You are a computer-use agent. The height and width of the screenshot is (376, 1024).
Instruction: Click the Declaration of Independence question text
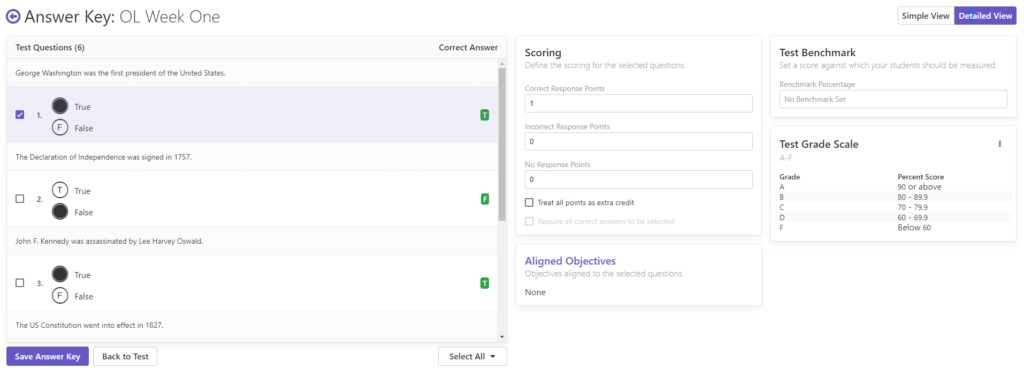click(103, 157)
